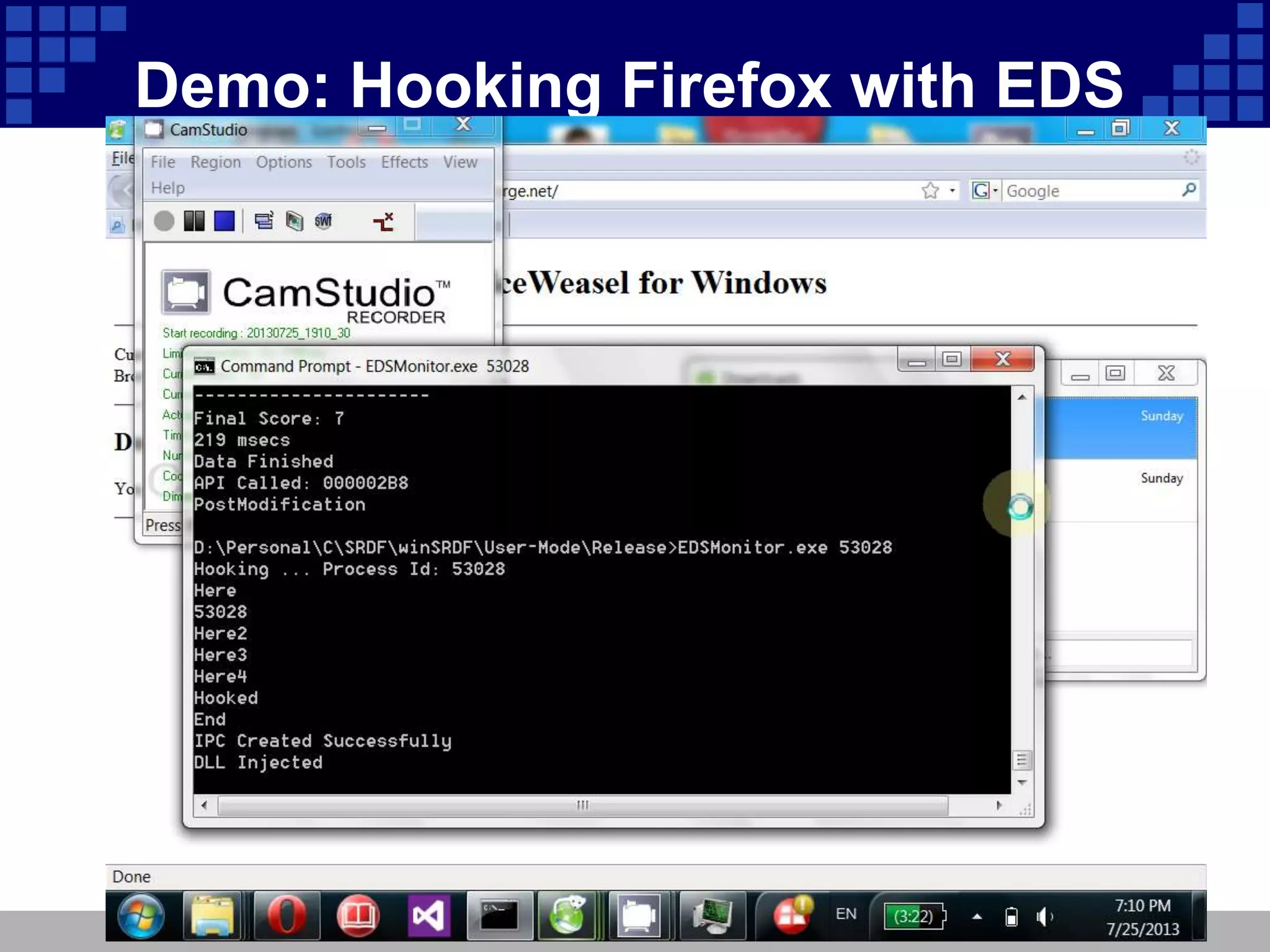Viewport: 1270px width, 952px height.
Task: Maximize the Command Prompt window
Action: point(952,359)
